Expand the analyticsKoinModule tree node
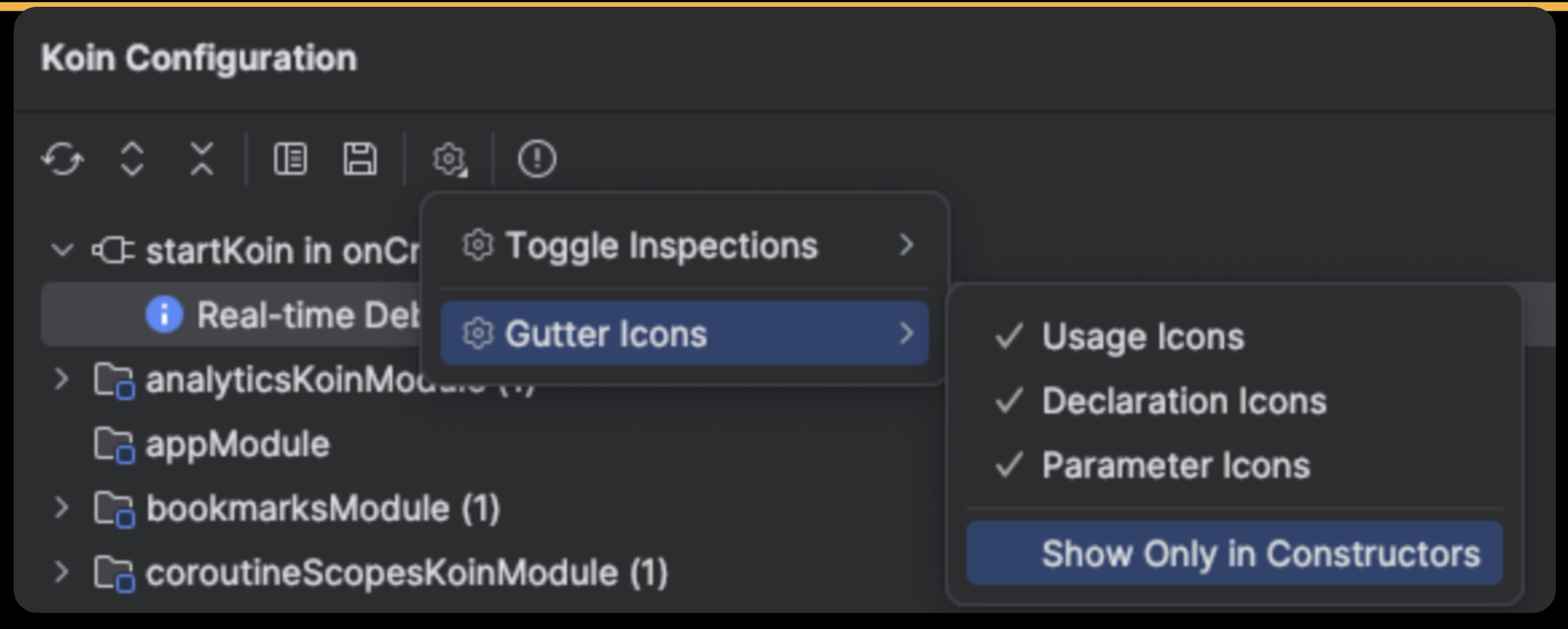 pos(62,379)
